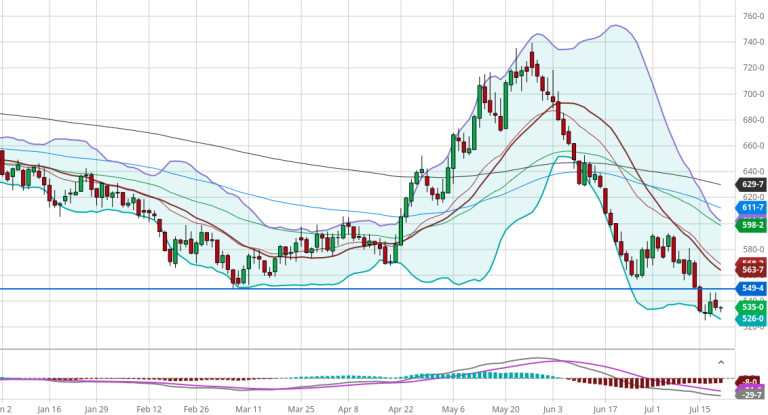Image resolution: width=768 pixels, height=415 pixels.
Task: Select the teal 526-0 lower band label
Action: [x=750, y=319]
